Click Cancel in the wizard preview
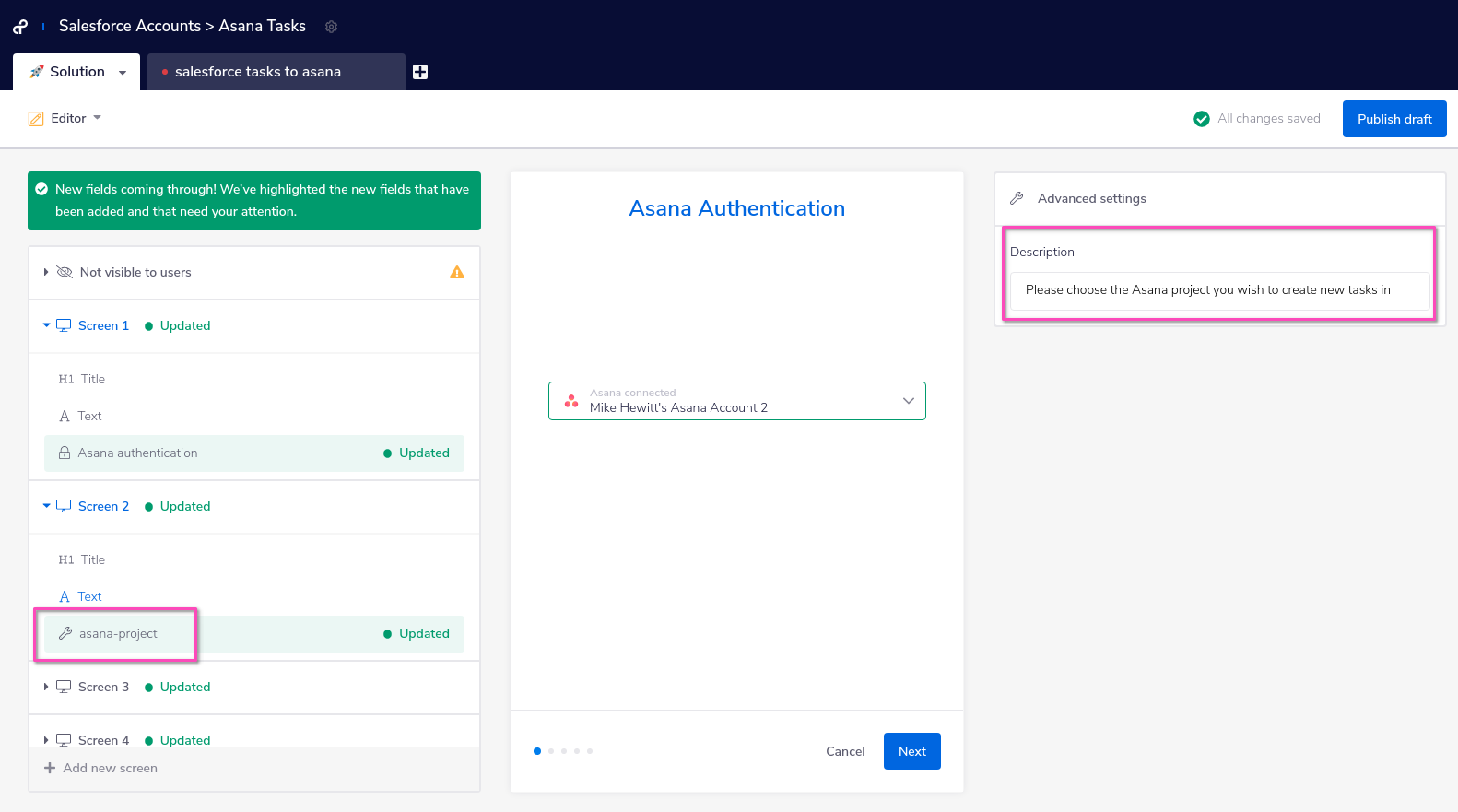The height and width of the screenshot is (812, 1458). click(x=845, y=751)
